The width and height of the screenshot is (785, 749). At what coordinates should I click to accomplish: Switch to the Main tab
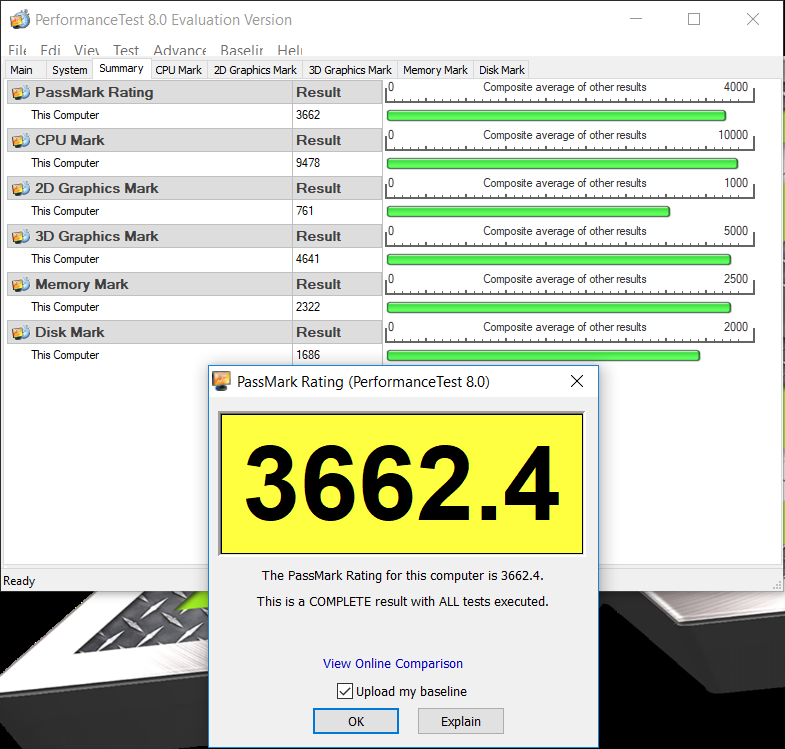pyautogui.click(x=22, y=70)
